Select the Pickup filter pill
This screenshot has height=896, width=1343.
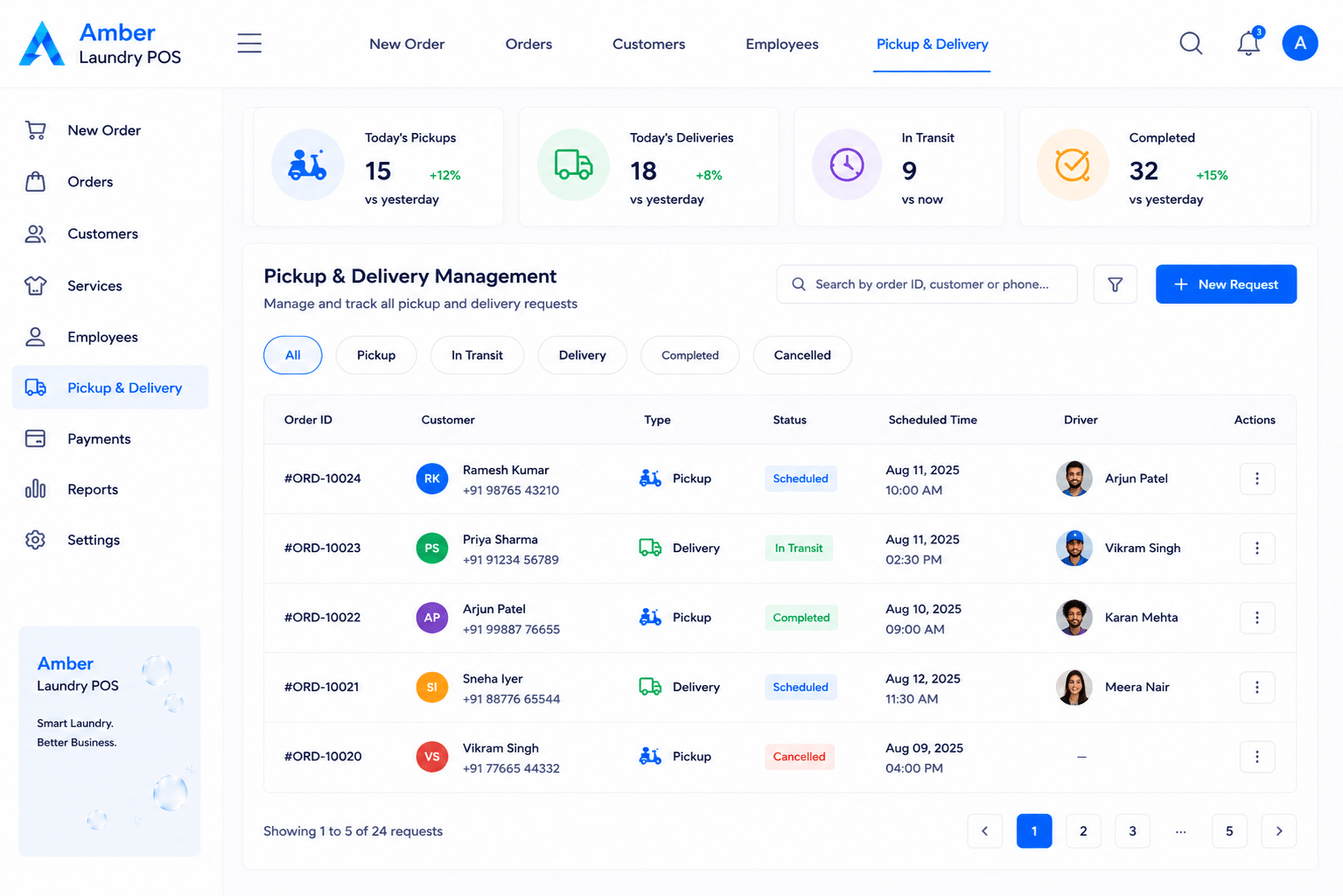376,355
